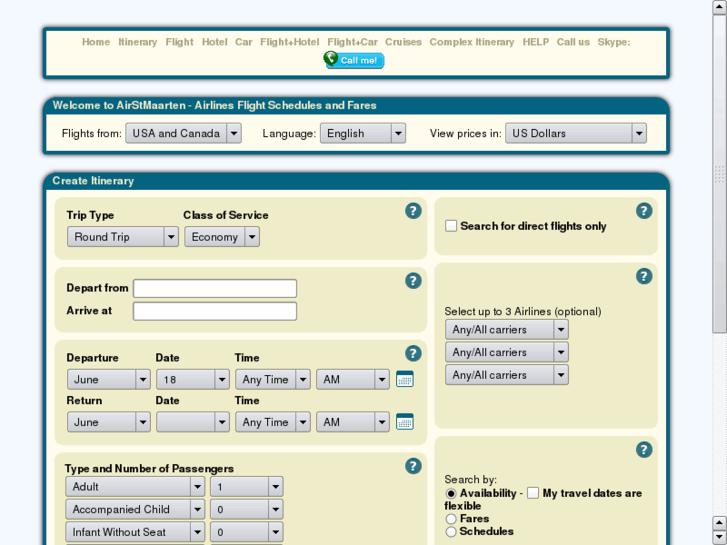Image resolution: width=727 pixels, height=545 pixels.
Task: Select the Availability search option
Action: [x=451, y=494]
